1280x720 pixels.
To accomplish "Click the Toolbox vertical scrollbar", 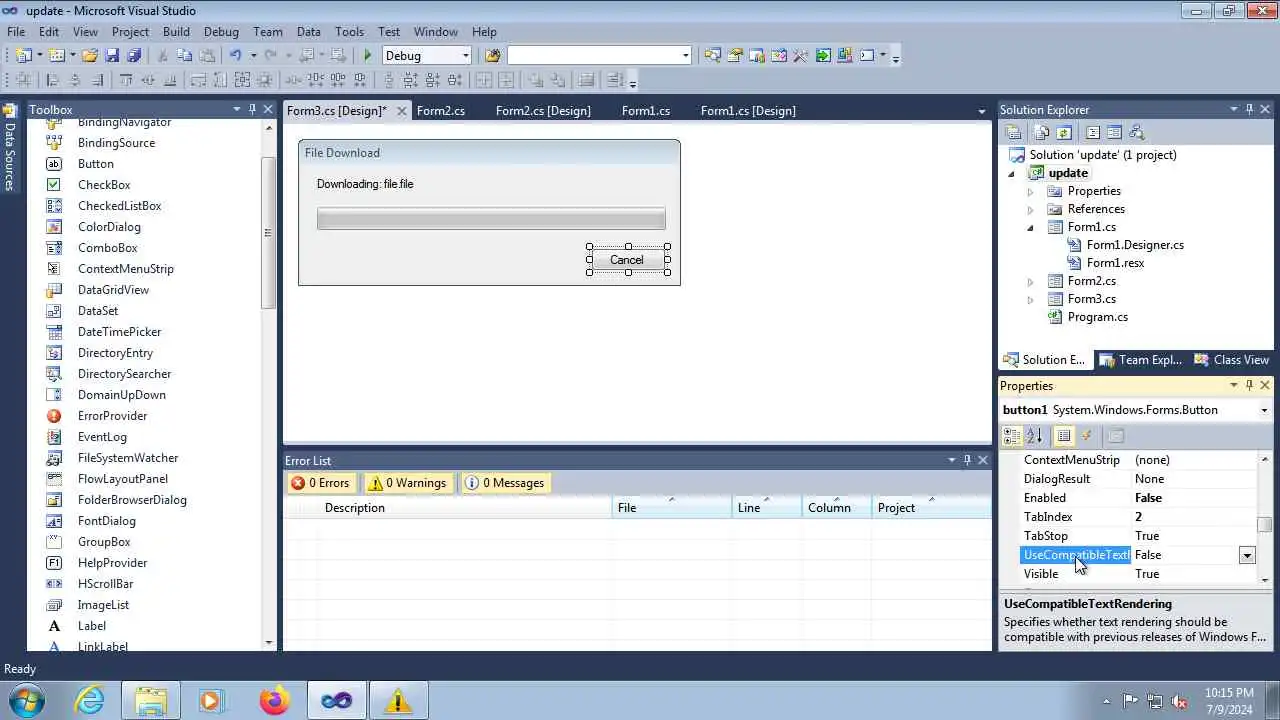I will point(268,234).
